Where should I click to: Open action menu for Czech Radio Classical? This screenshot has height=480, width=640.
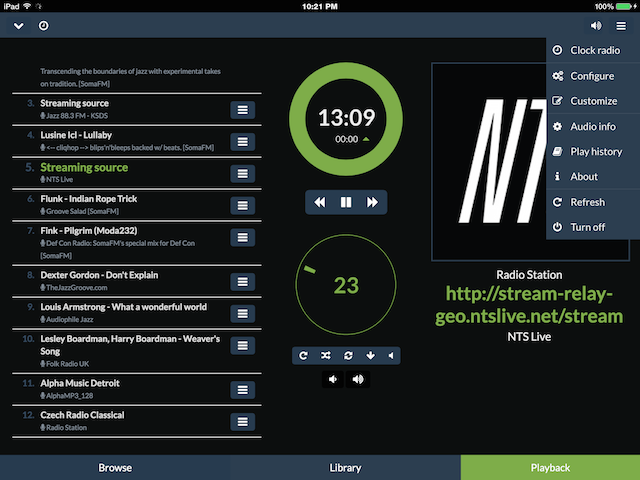[x=242, y=422]
